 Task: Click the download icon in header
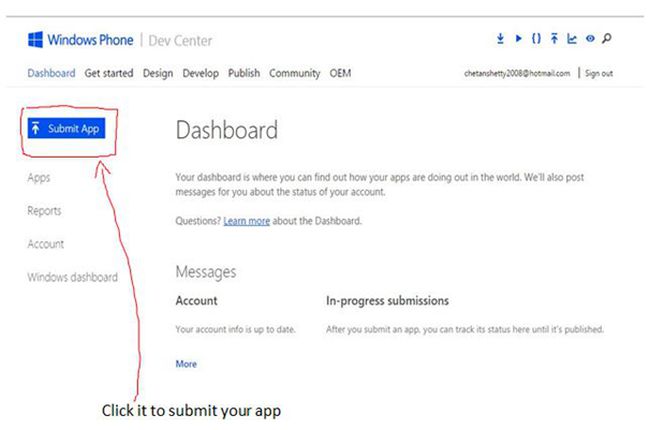pos(500,39)
